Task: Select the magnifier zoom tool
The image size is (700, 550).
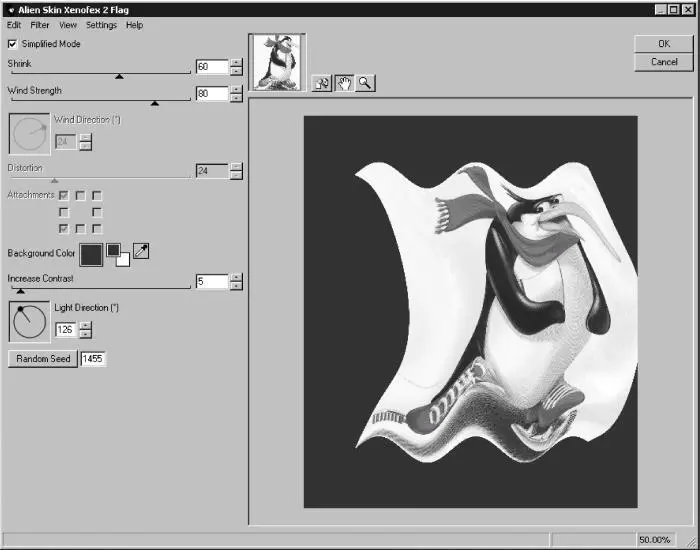Action: tap(365, 83)
